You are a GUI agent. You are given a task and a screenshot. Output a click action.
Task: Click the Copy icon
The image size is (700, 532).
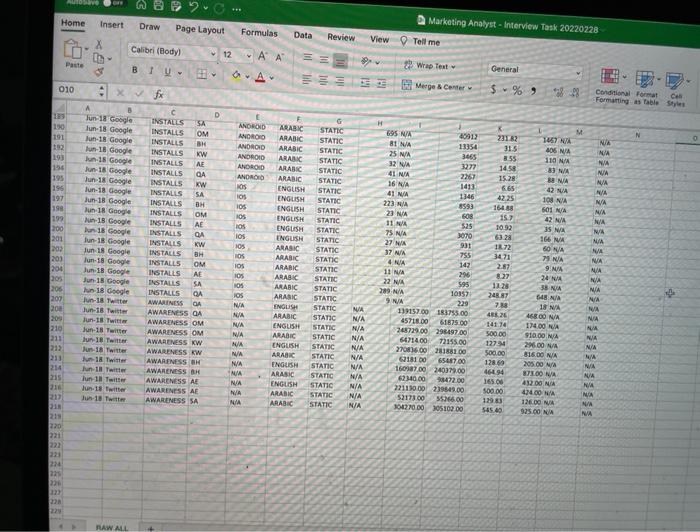pyautogui.click(x=98, y=58)
